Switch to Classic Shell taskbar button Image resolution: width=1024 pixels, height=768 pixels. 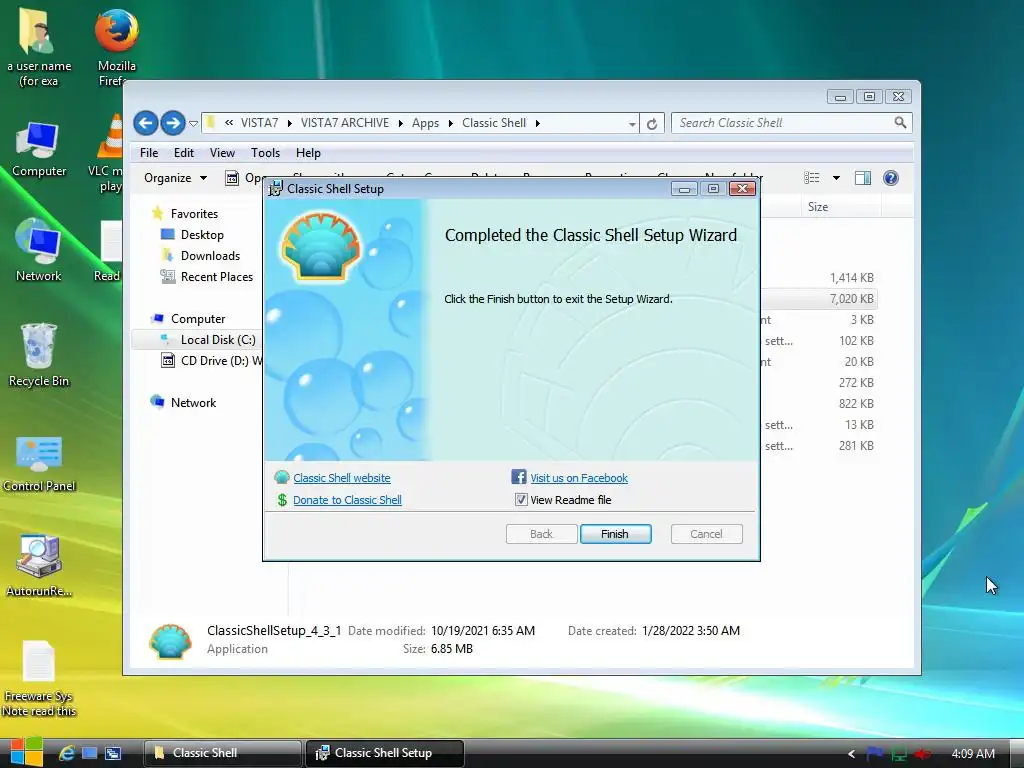point(223,753)
